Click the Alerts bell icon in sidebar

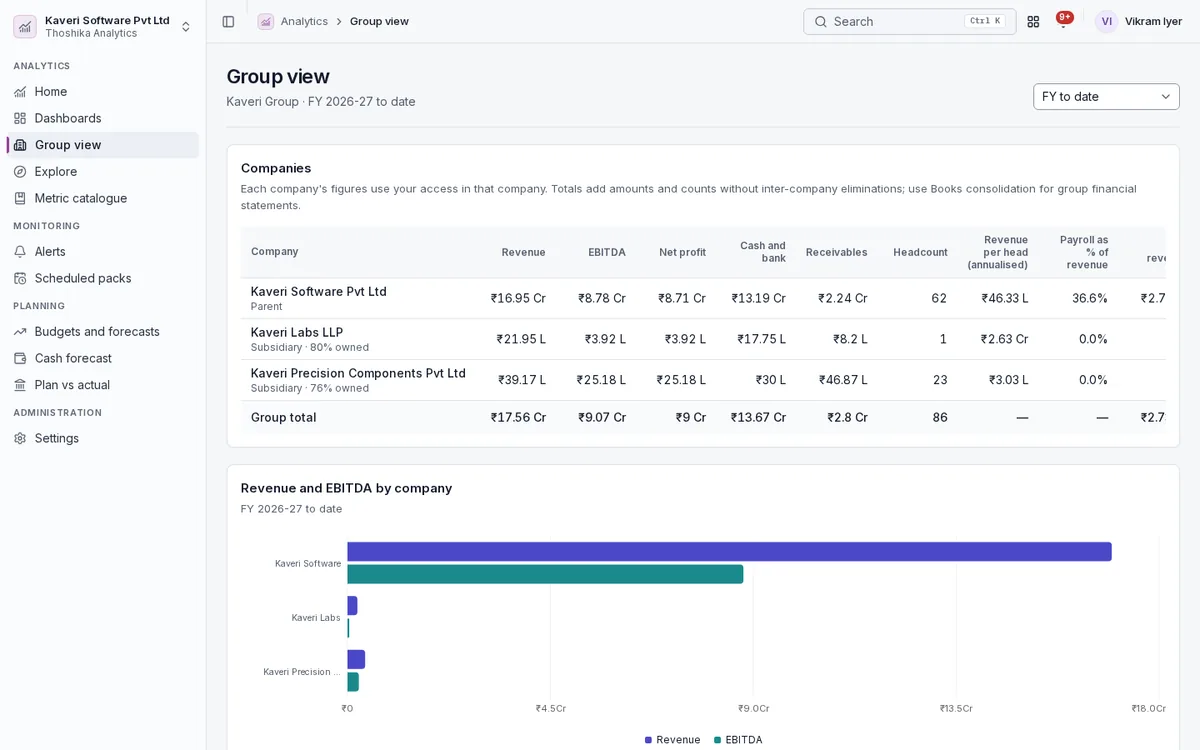point(20,251)
